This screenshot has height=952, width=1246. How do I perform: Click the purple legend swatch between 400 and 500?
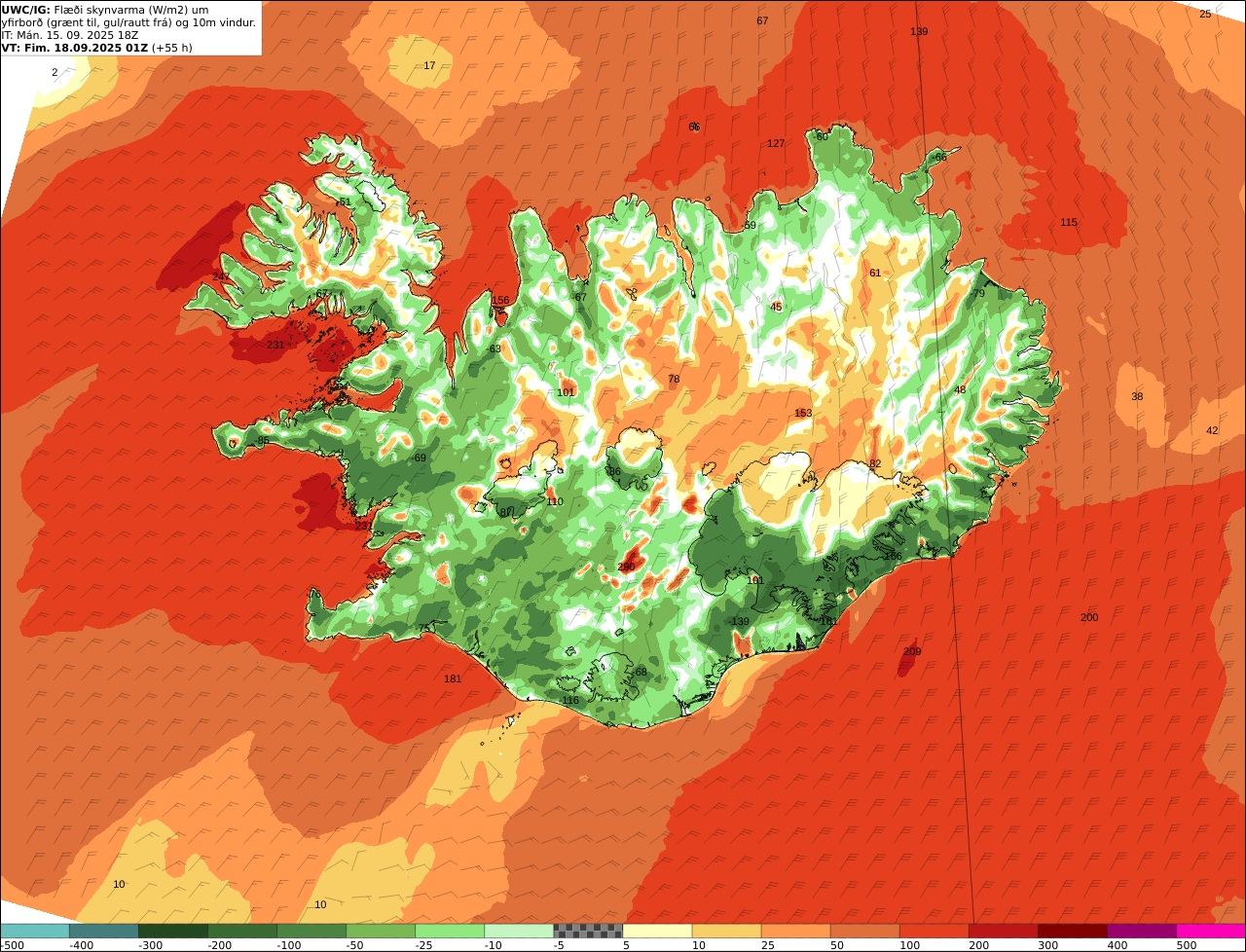pyautogui.click(x=1141, y=931)
